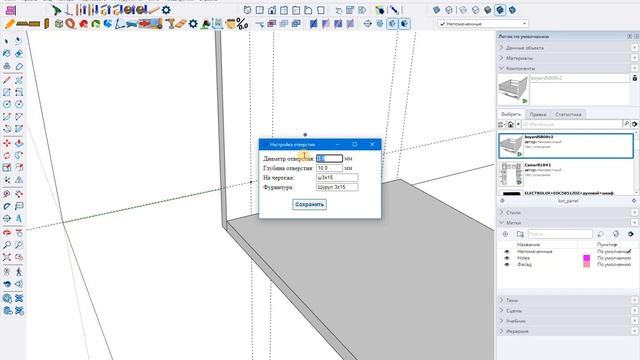Click the Сохранить button

(x=309, y=204)
